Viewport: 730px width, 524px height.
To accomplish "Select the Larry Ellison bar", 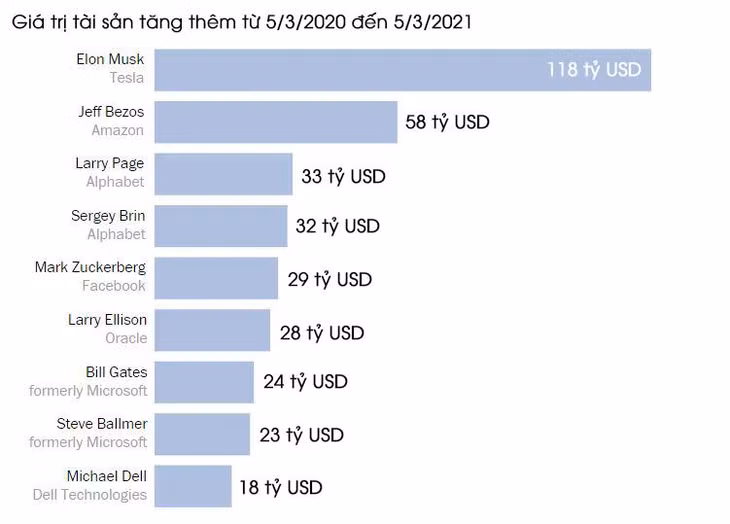I will (212, 330).
